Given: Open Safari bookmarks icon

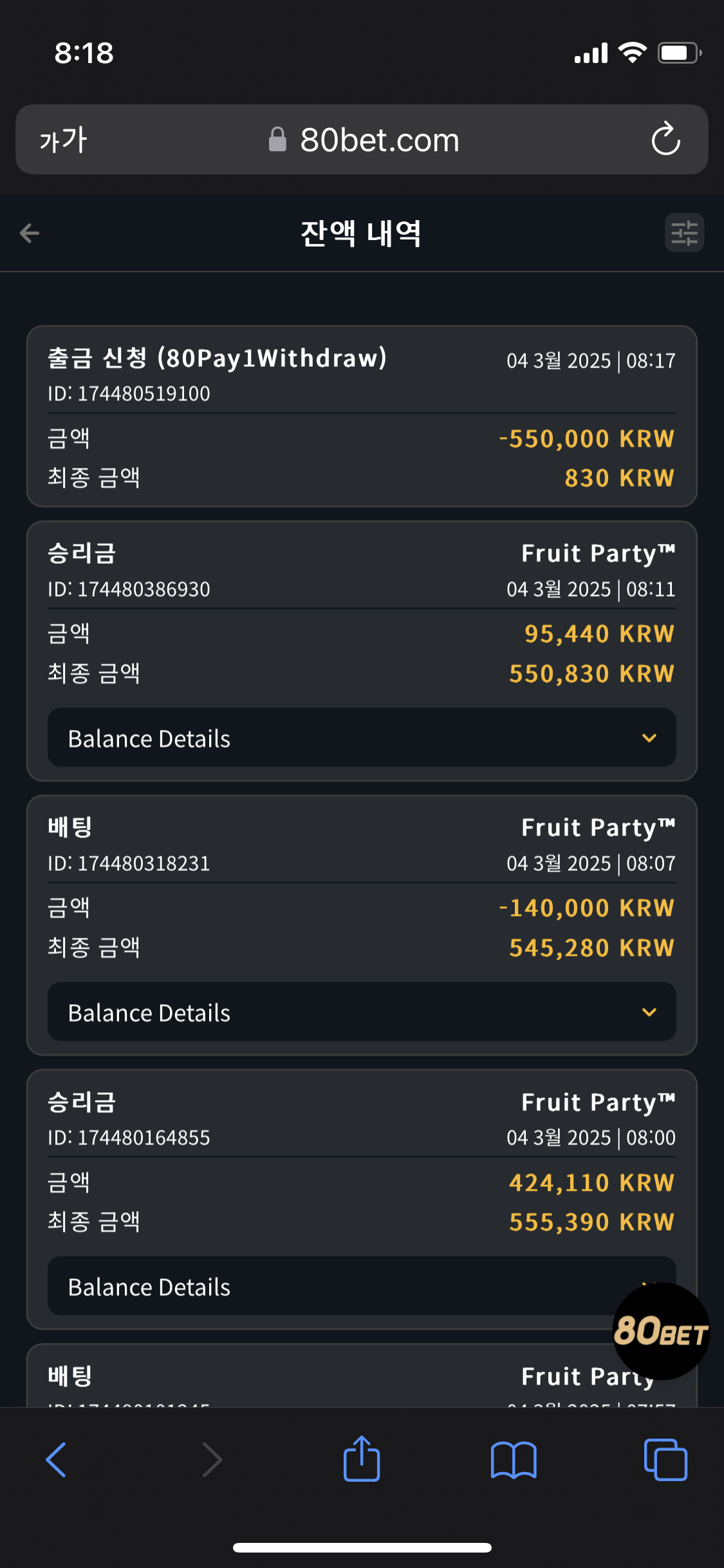Looking at the screenshot, I should tap(513, 1460).
